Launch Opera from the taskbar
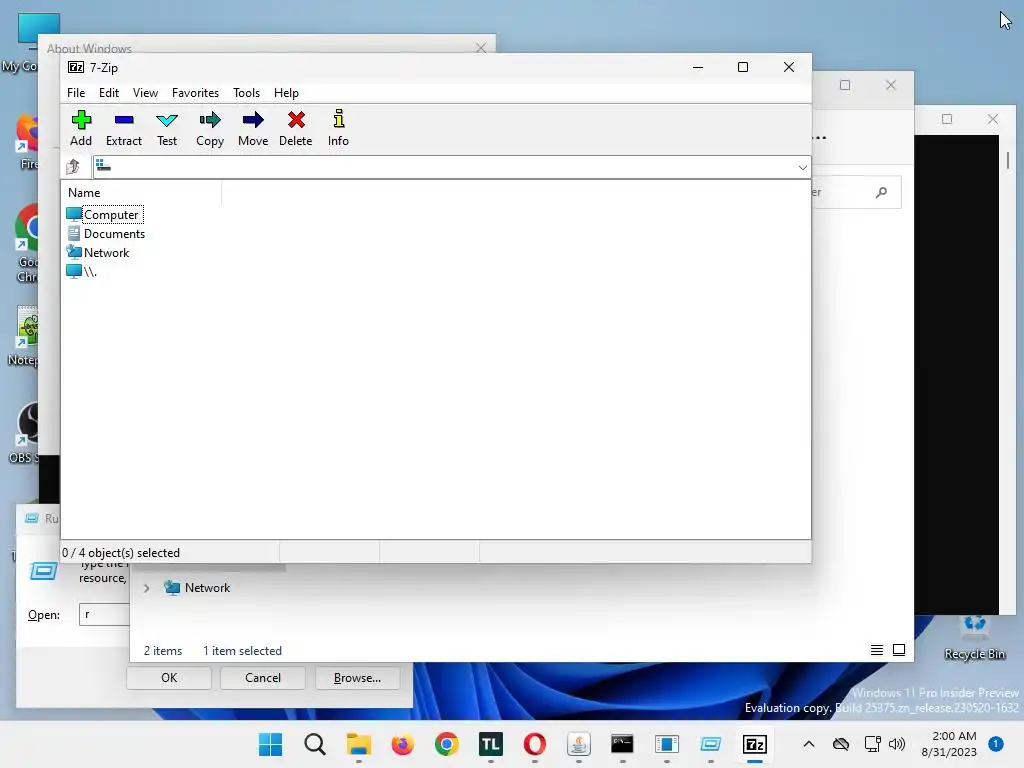The image size is (1024, 768). point(534,744)
